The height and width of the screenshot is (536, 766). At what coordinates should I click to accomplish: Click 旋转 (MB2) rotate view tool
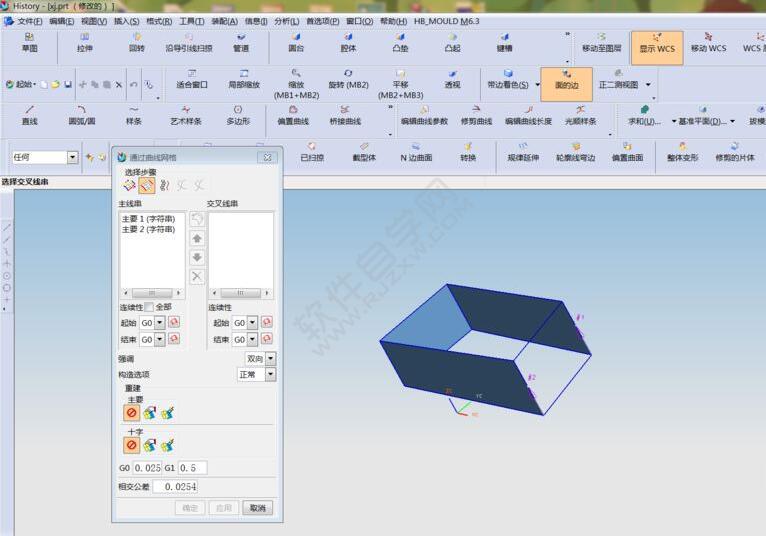tap(348, 80)
